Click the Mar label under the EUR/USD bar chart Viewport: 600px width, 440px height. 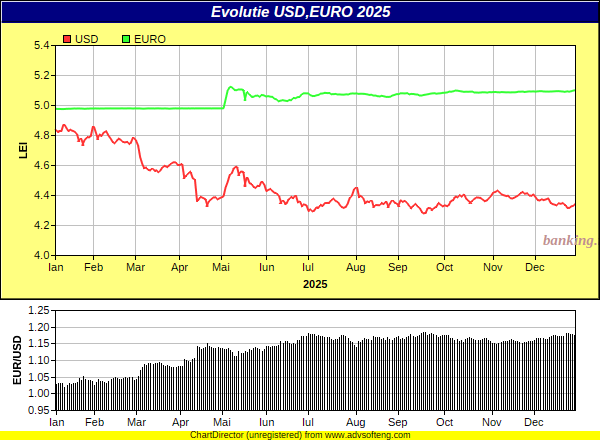(x=137, y=422)
